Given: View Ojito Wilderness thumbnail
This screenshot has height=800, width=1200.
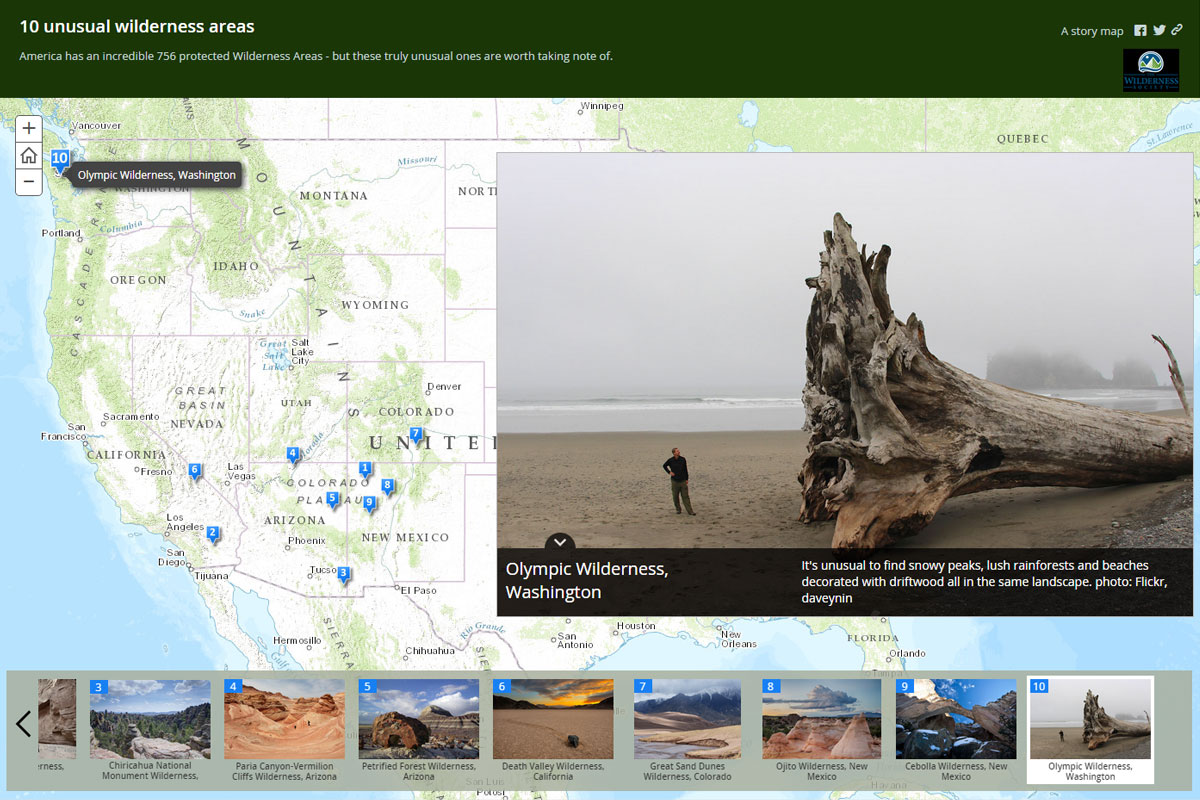Looking at the screenshot, I should point(821,719).
